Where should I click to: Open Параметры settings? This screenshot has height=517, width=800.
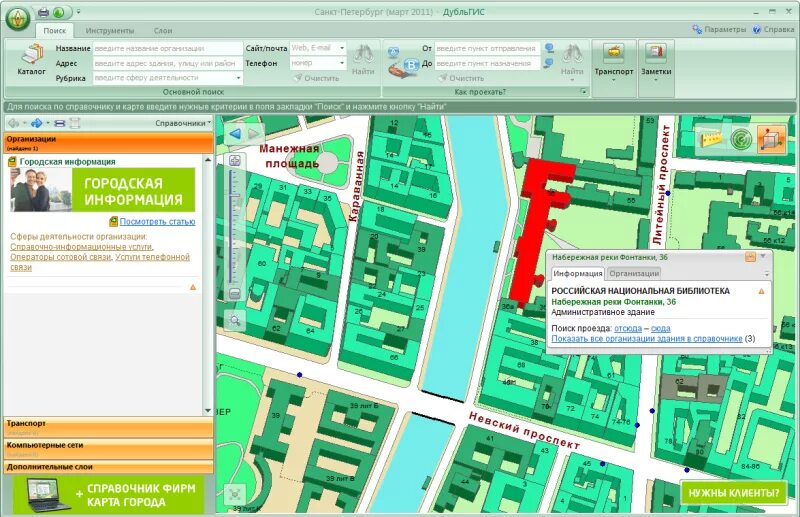point(719,30)
